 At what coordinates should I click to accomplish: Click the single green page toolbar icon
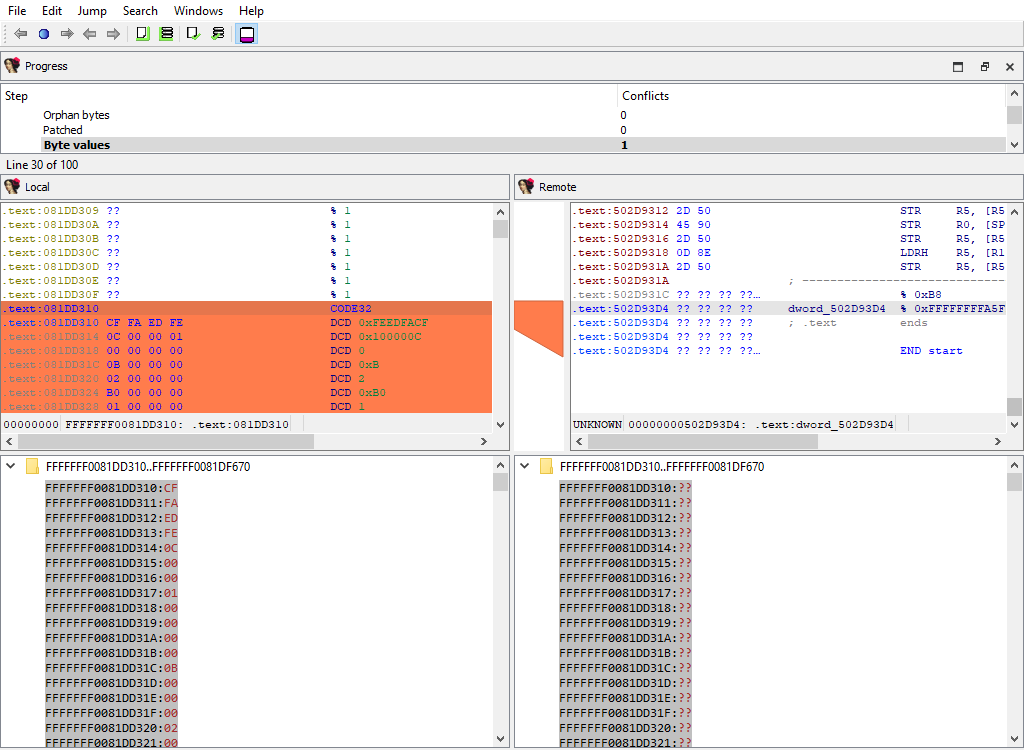pos(142,34)
